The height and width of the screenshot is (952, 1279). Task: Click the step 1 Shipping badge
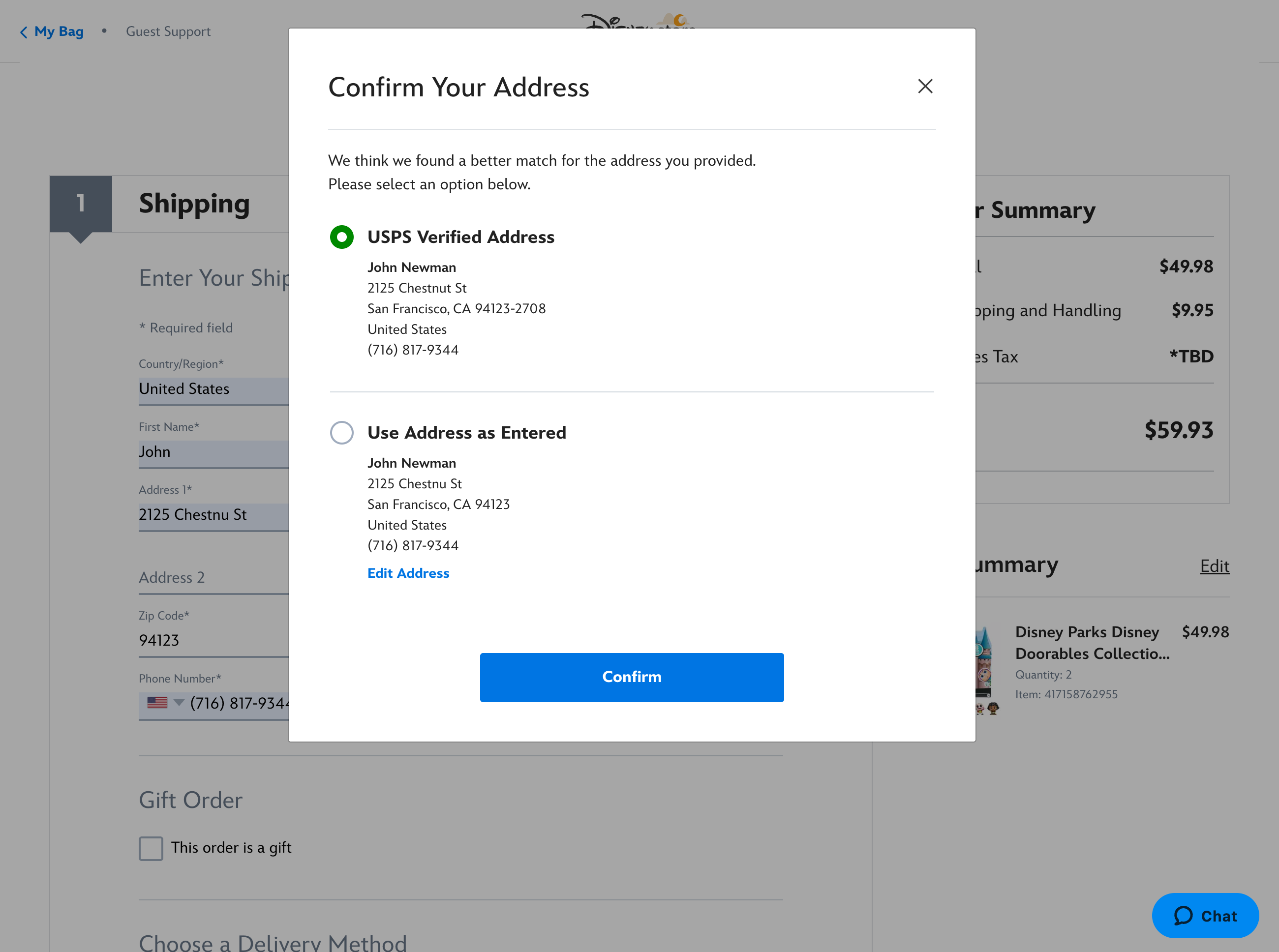(80, 204)
